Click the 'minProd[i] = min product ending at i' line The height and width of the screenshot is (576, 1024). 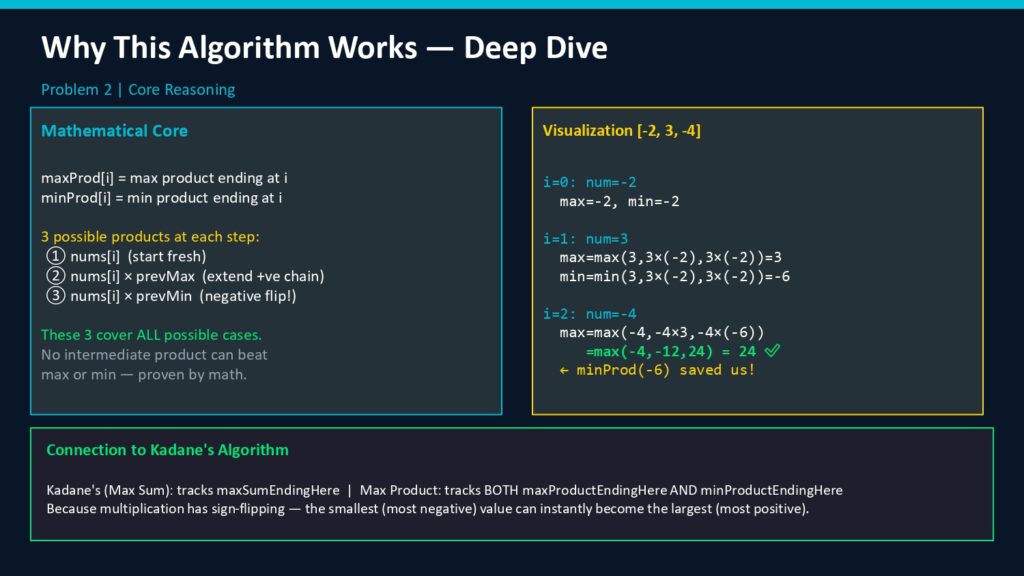(161, 198)
